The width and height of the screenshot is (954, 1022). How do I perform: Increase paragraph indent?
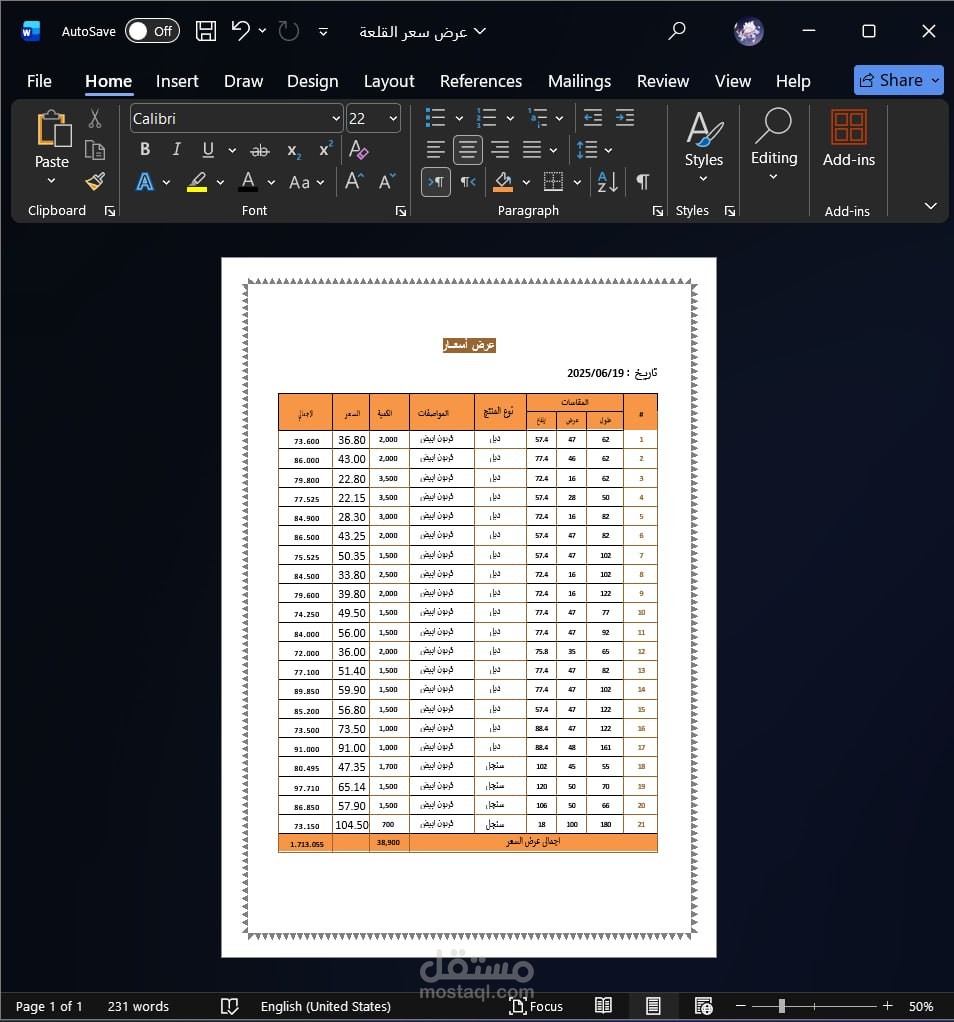pos(625,118)
